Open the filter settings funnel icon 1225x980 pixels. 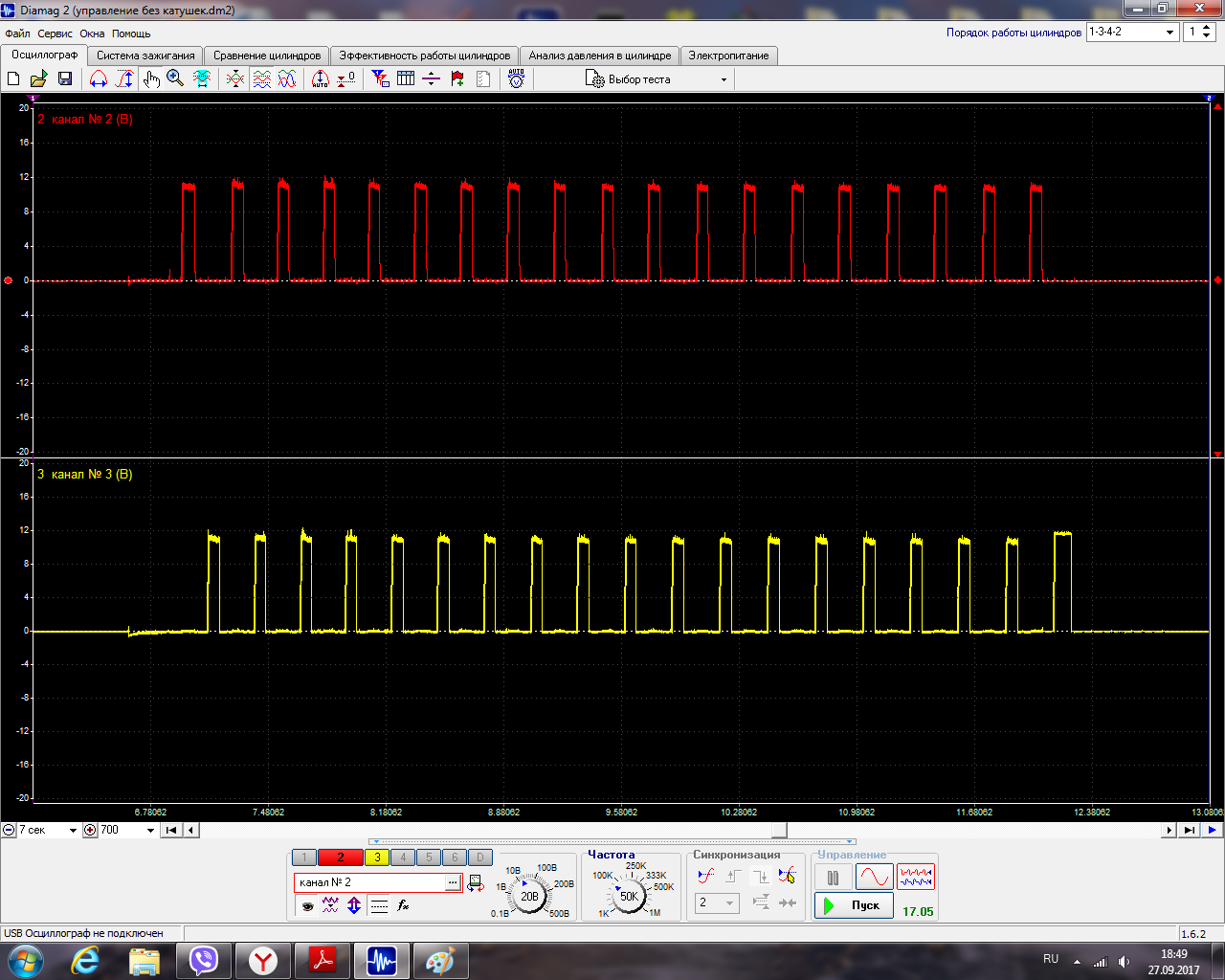[381, 79]
